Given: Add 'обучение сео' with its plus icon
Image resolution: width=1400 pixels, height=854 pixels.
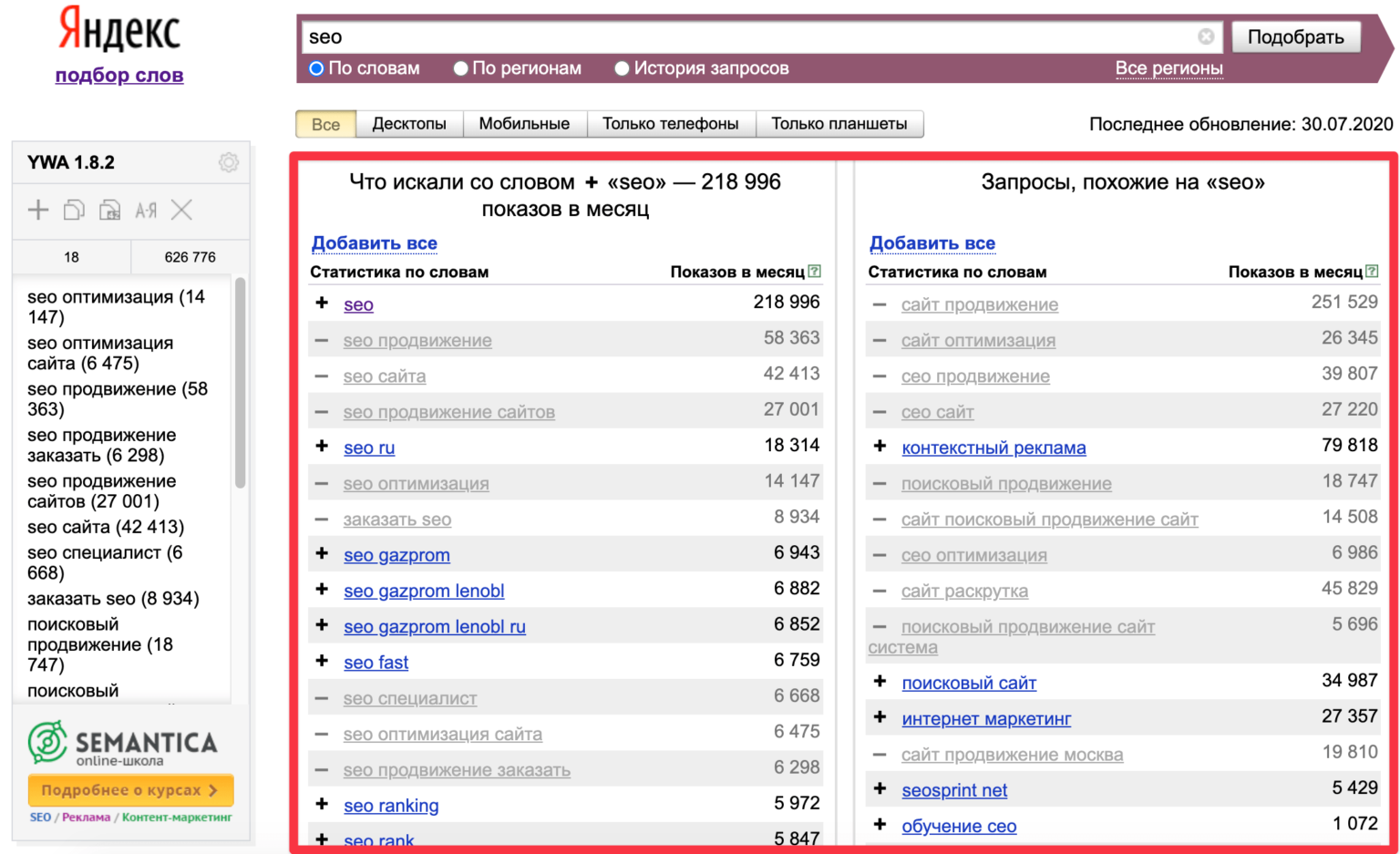Looking at the screenshot, I should click(x=880, y=824).
